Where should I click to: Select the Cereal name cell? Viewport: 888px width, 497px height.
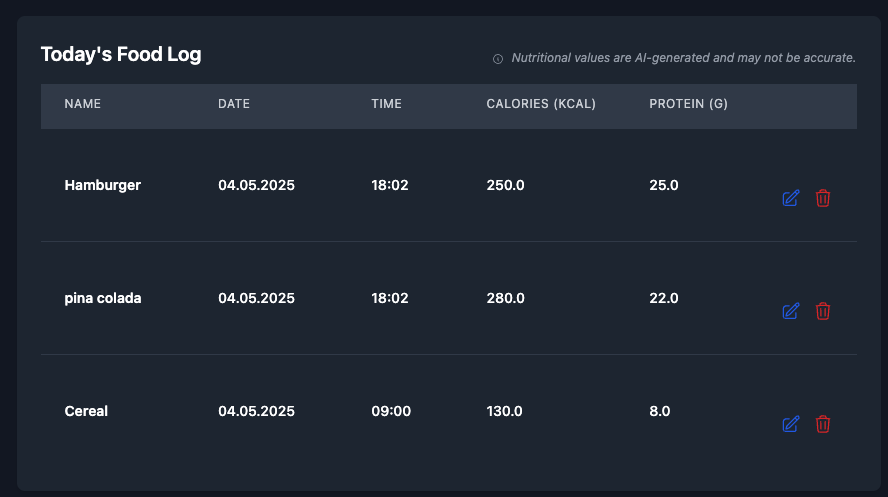(86, 411)
